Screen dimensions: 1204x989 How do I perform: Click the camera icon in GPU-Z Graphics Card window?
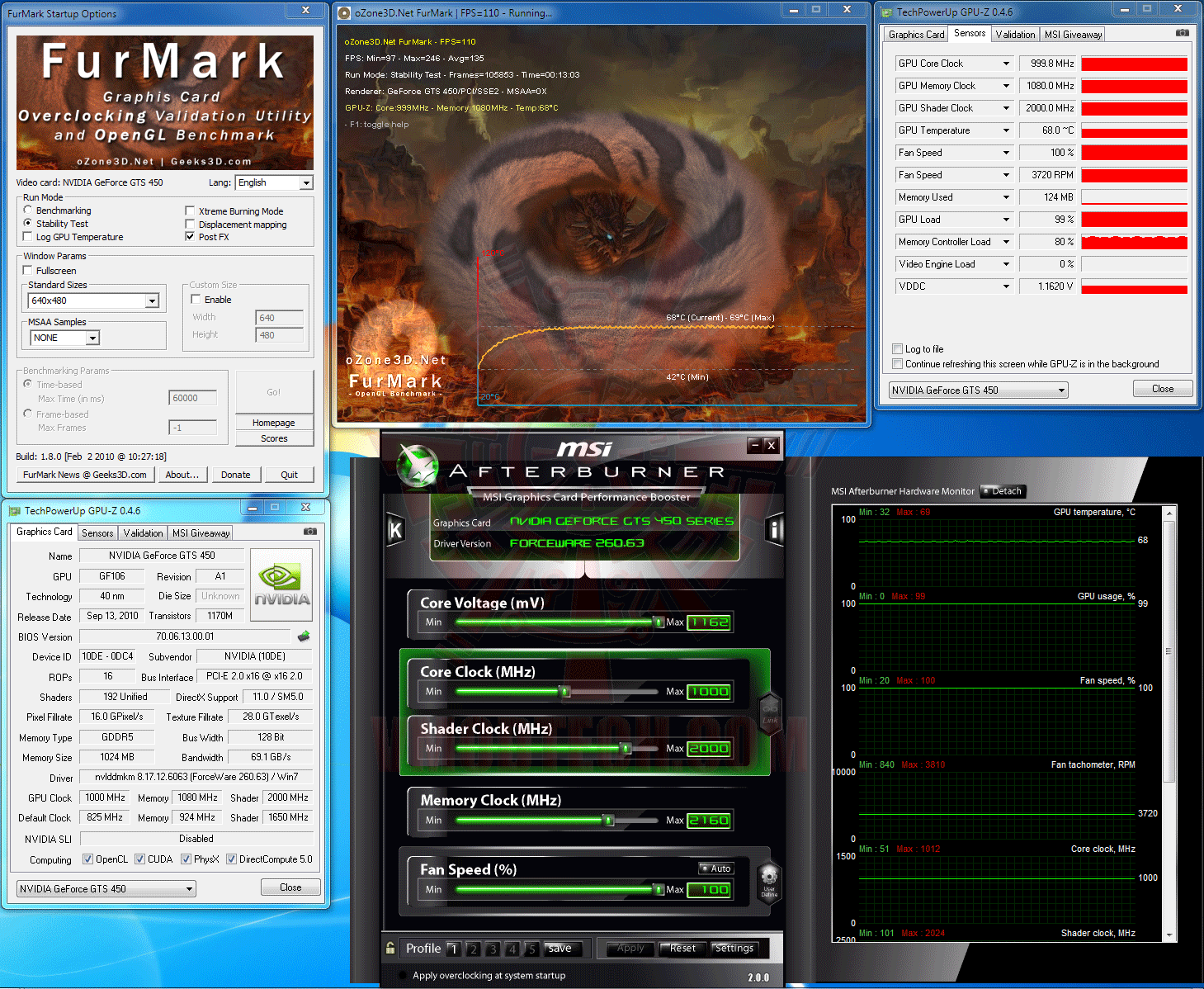[310, 532]
